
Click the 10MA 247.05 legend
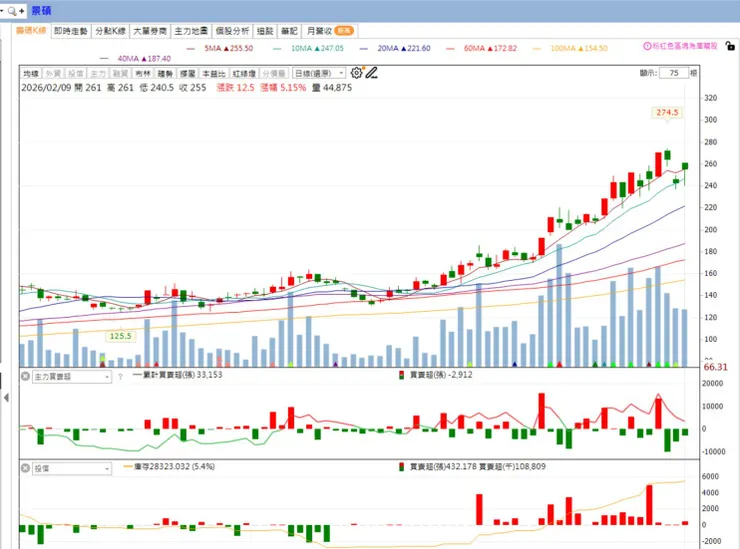pyautogui.click(x=309, y=48)
